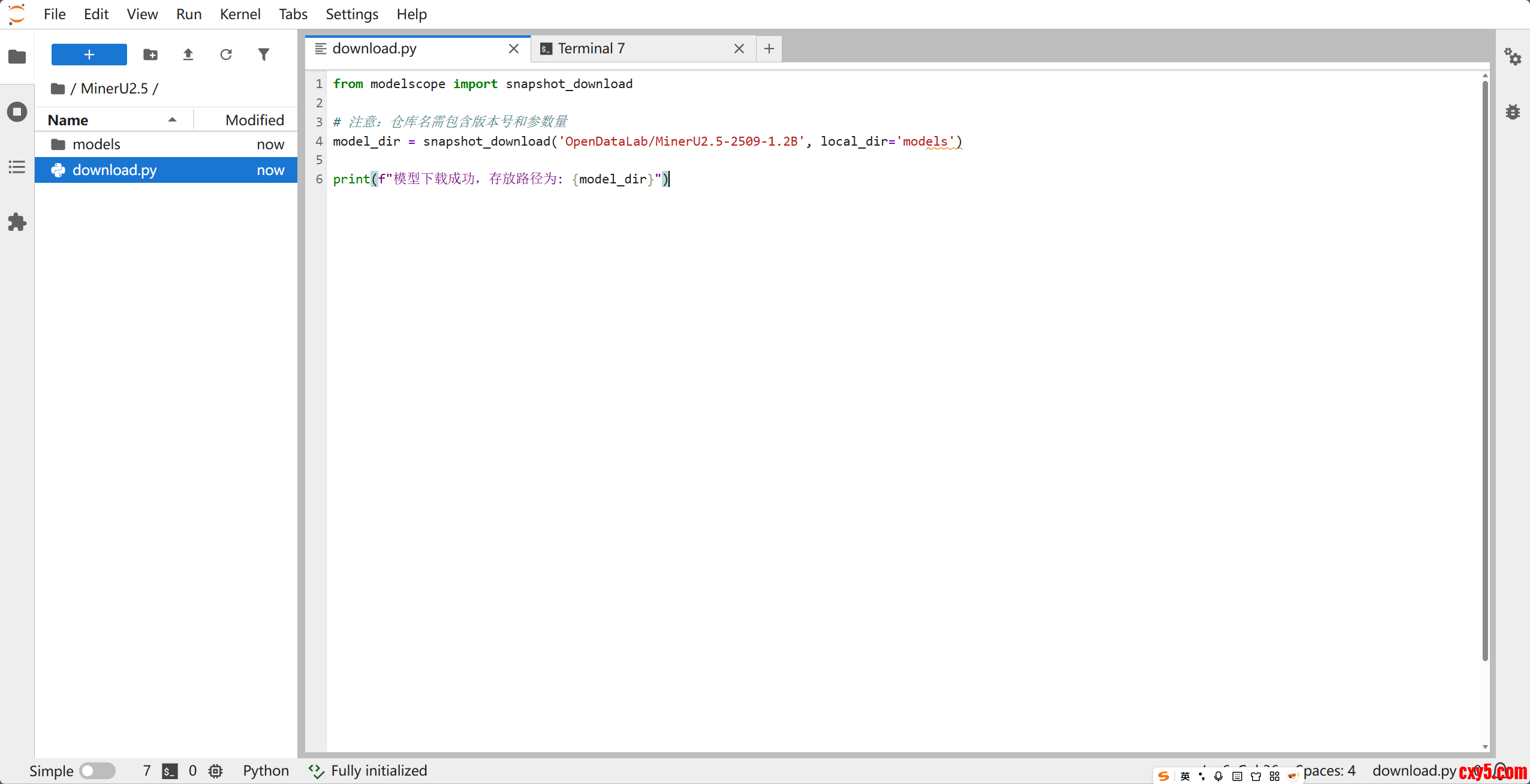Open the property inspector gears icon
Viewport: 1530px width, 784px height.
[x=1512, y=57]
